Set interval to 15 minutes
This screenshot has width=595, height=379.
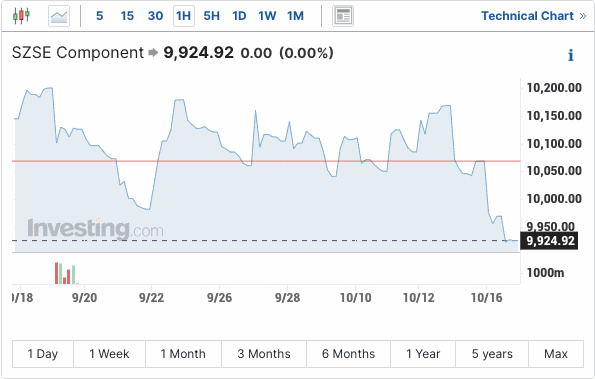pos(127,16)
